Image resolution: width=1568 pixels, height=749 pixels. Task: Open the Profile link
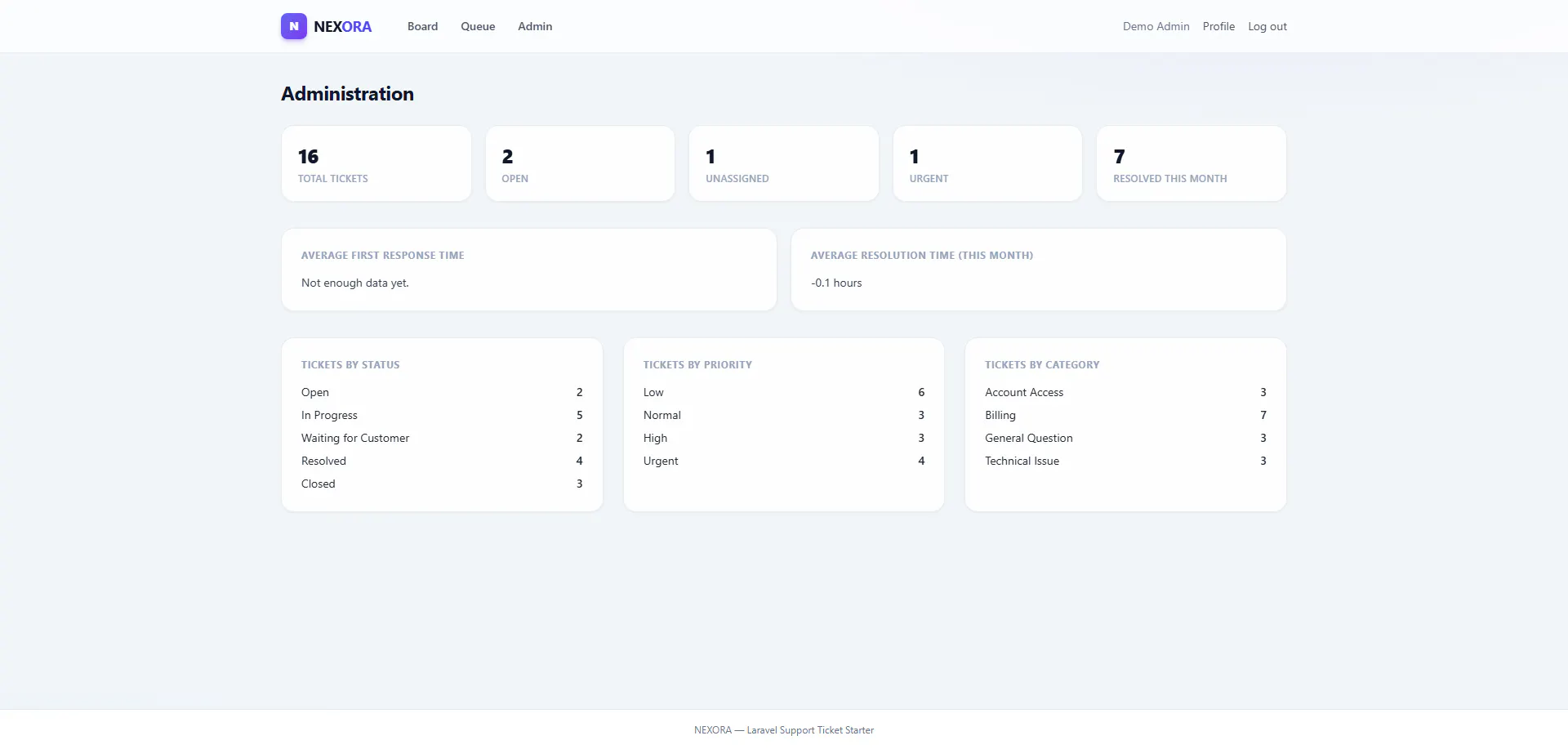click(x=1218, y=26)
